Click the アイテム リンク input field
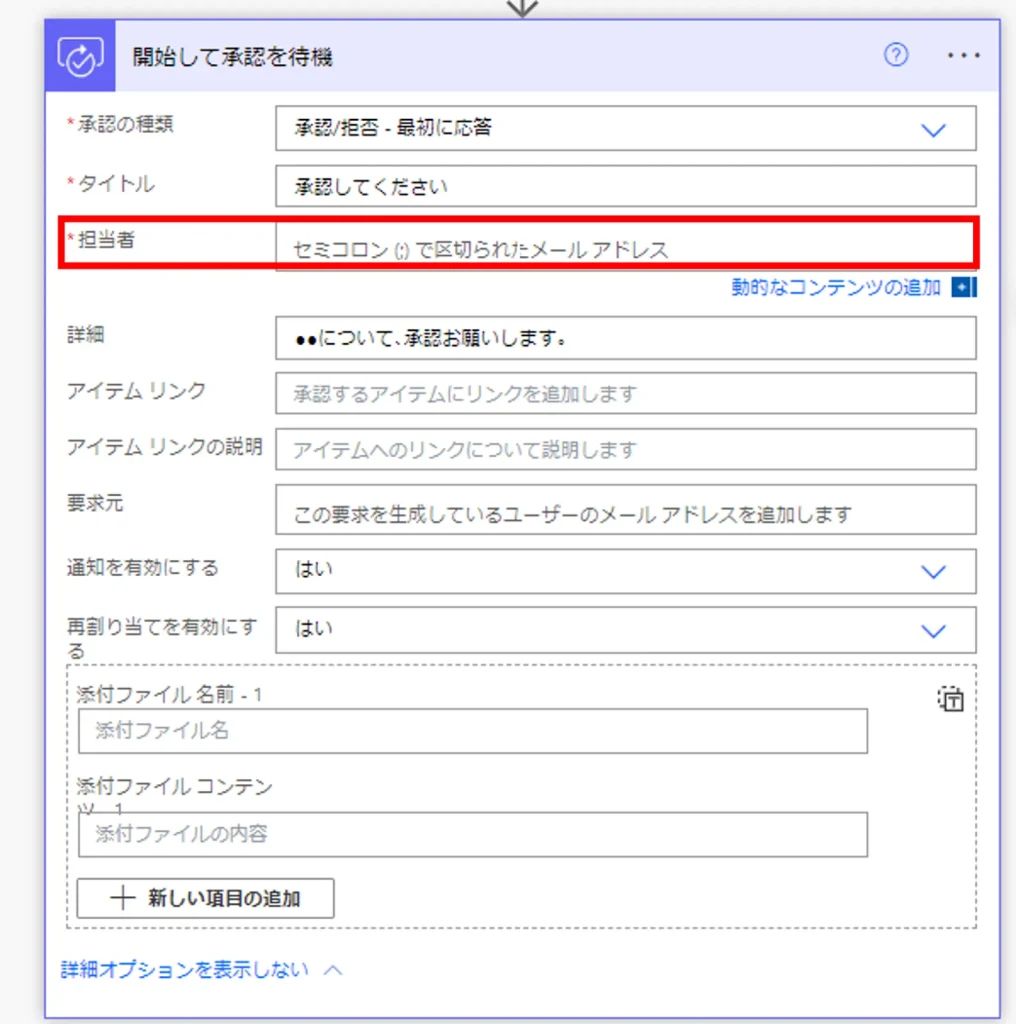This screenshot has height=1024, width=1016. click(625, 394)
